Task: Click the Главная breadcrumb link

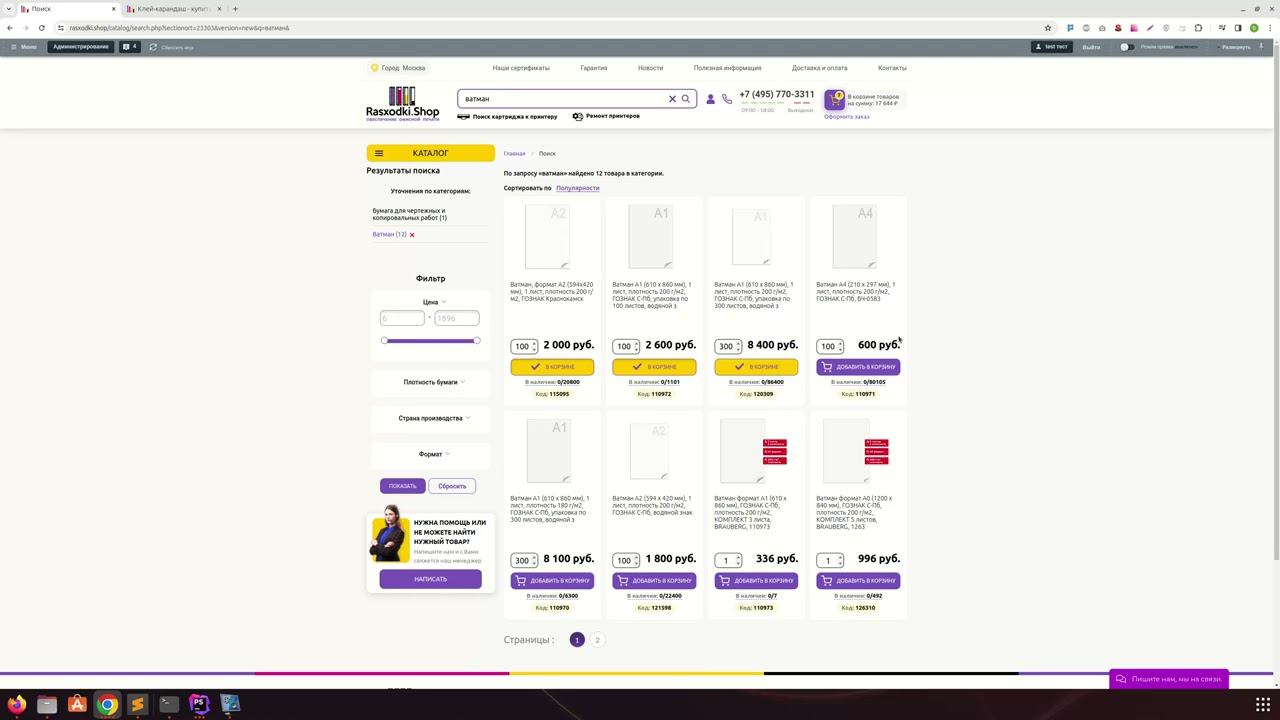Action: point(514,154)
